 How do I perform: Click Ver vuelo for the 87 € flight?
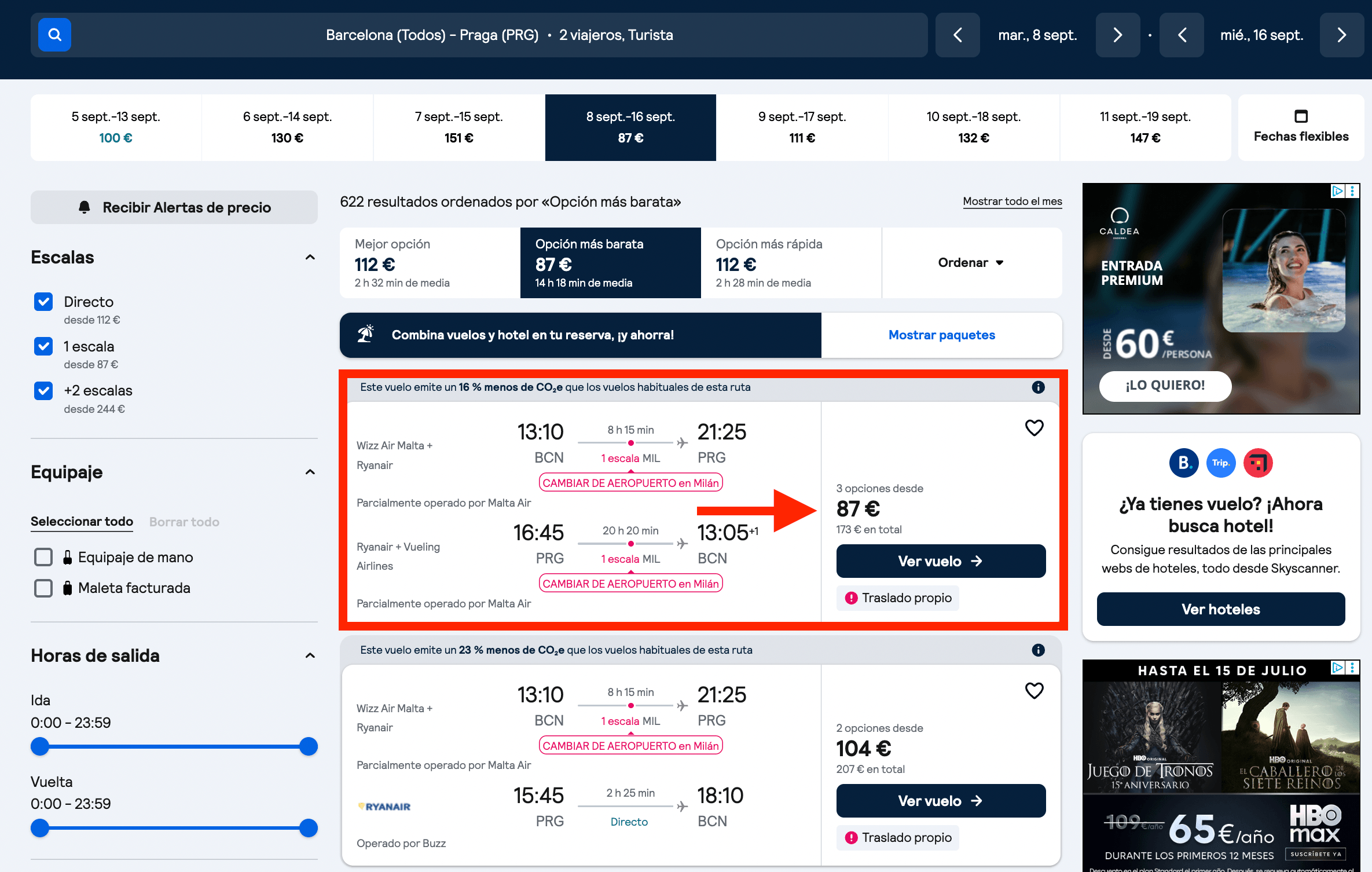click(941, 561)
